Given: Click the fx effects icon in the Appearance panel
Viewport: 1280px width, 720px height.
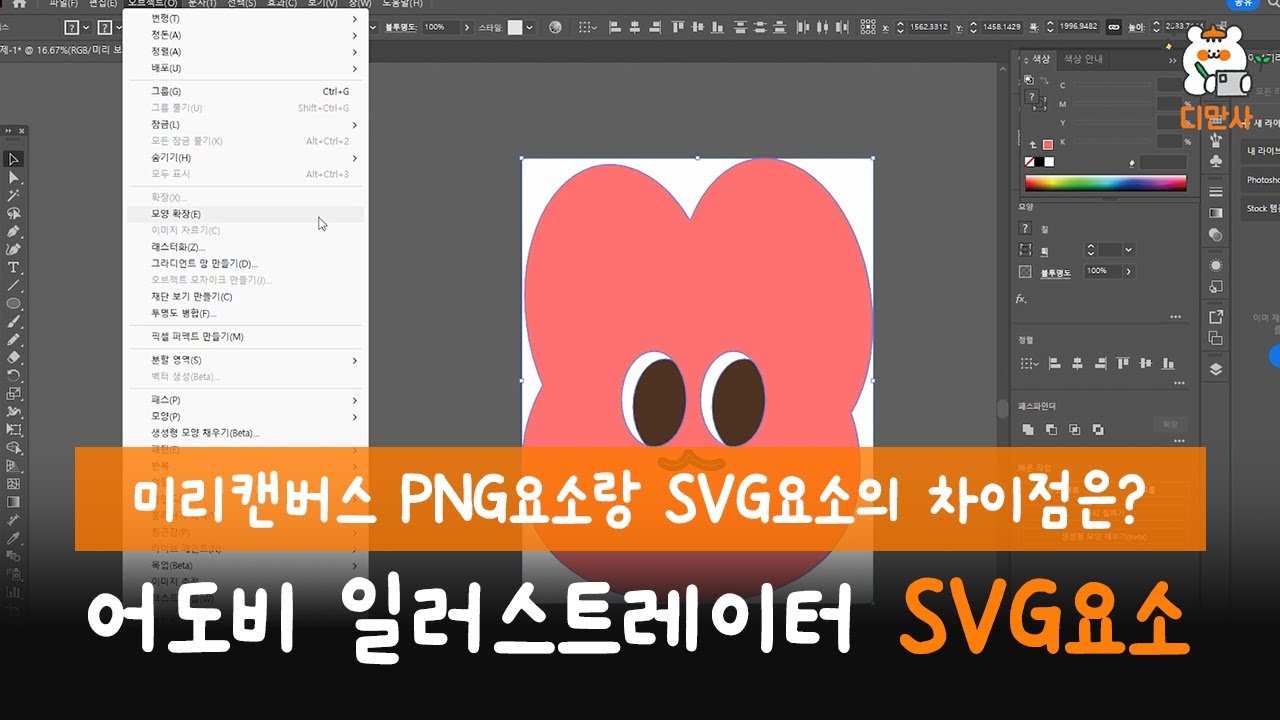Looking at the screenshot, I should (1021, 298).
